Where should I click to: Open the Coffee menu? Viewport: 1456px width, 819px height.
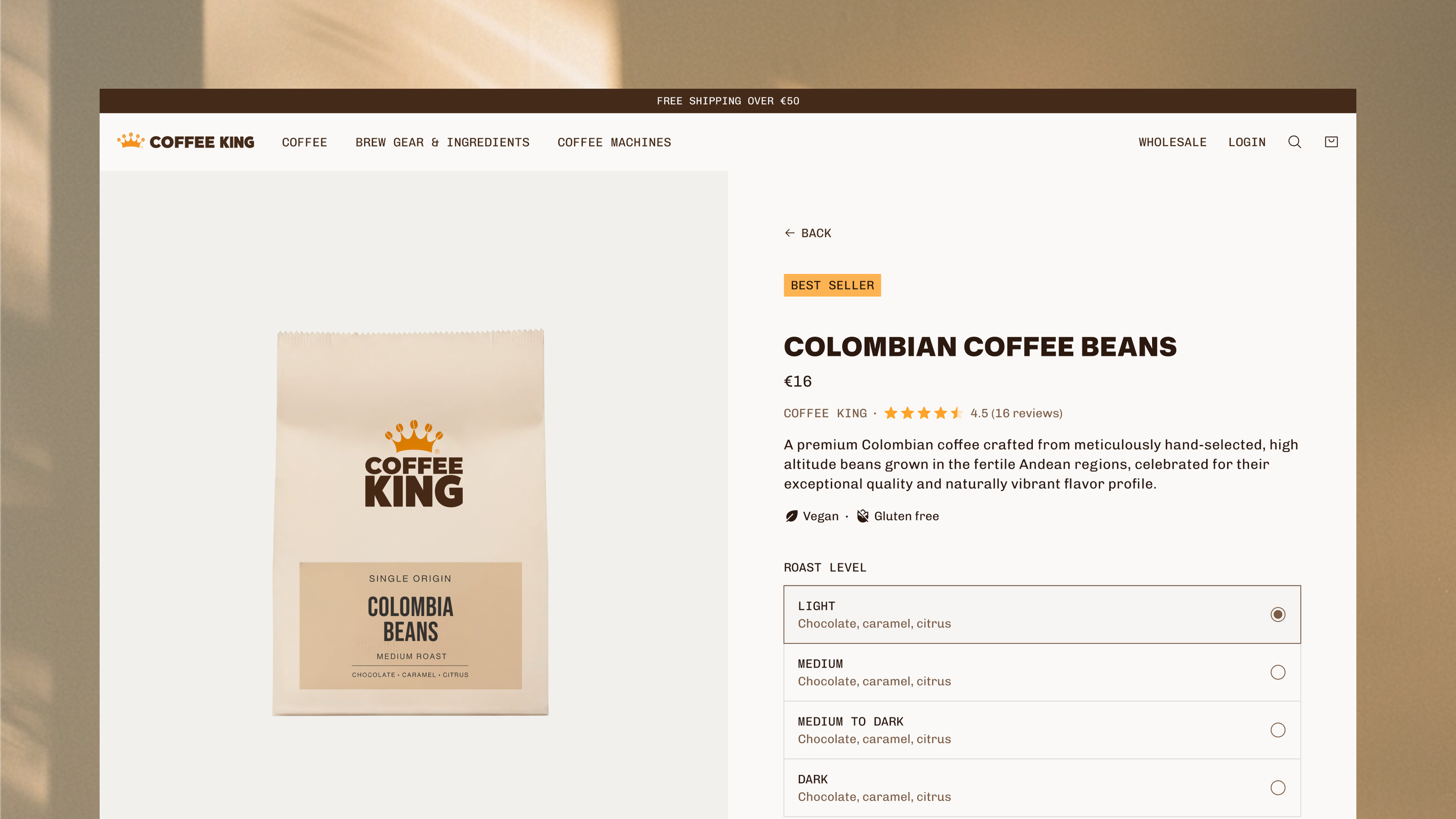pyautogui.click(x=305, y=143)
